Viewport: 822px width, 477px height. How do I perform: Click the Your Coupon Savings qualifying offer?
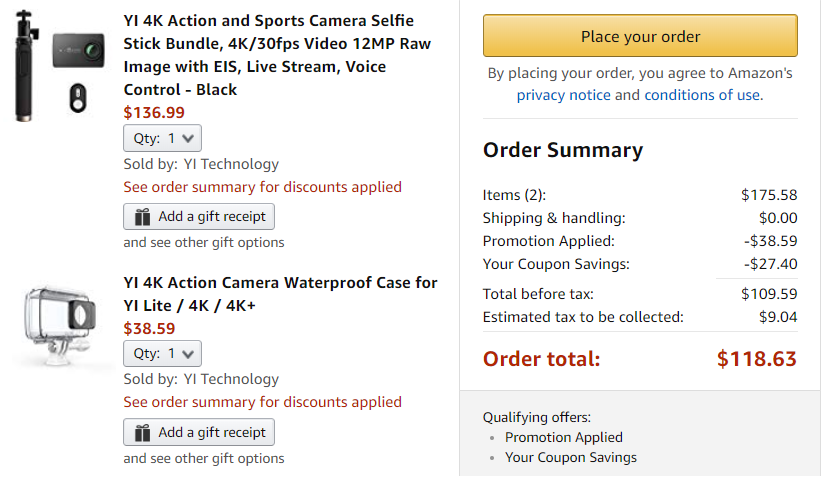pos(571,457)
